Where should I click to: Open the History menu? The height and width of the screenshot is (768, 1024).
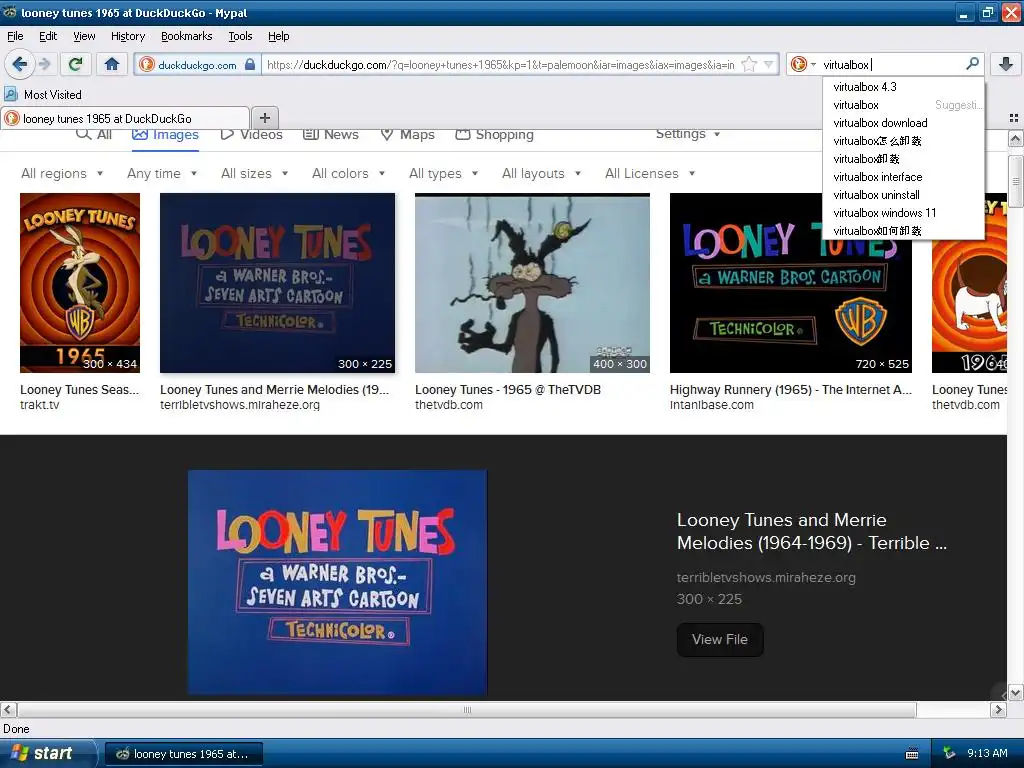127,36
